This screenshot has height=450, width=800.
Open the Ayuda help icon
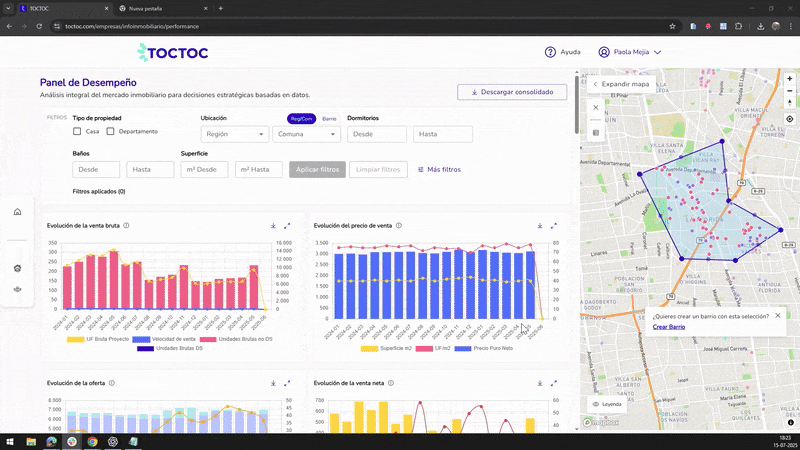coord(550,52)
